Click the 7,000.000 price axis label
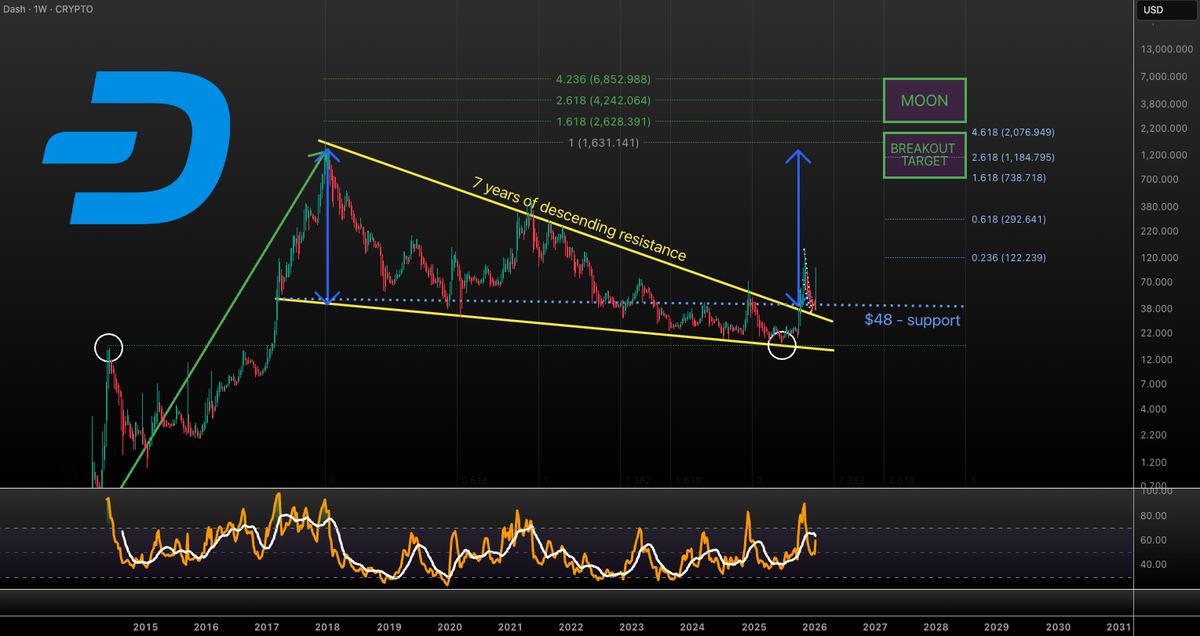 click(1166, 76)
